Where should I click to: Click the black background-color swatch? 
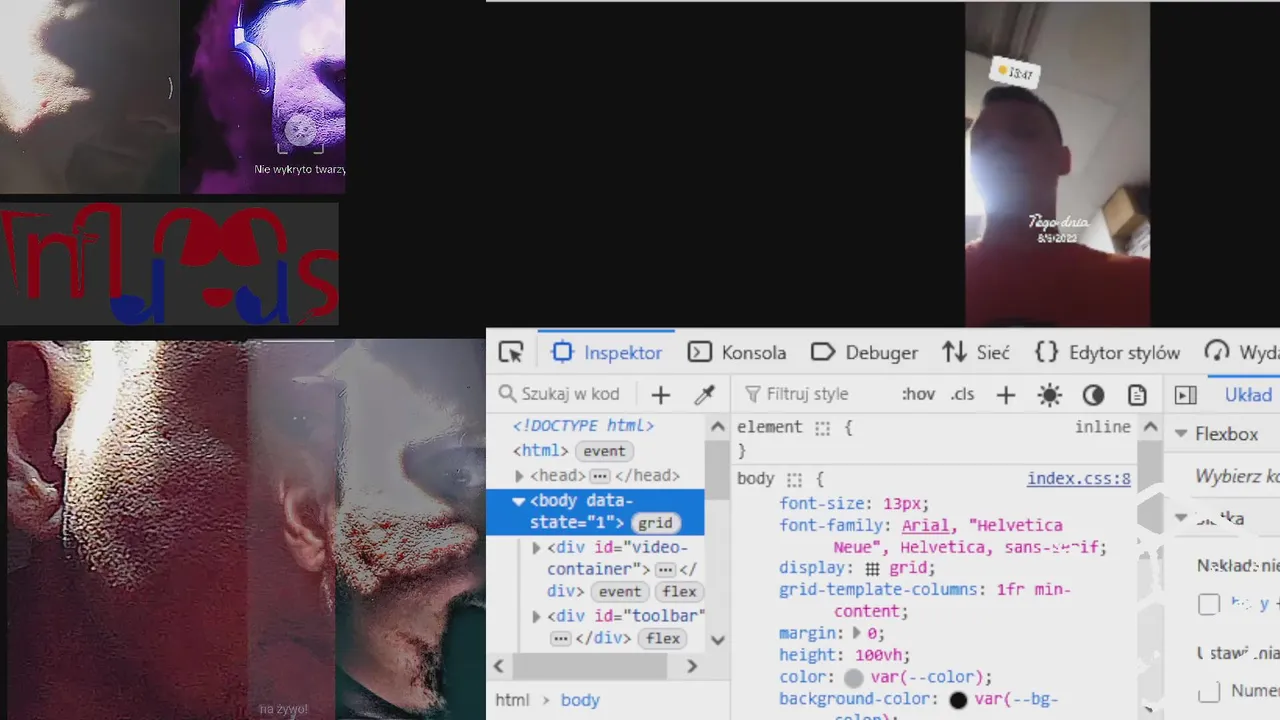958,700
